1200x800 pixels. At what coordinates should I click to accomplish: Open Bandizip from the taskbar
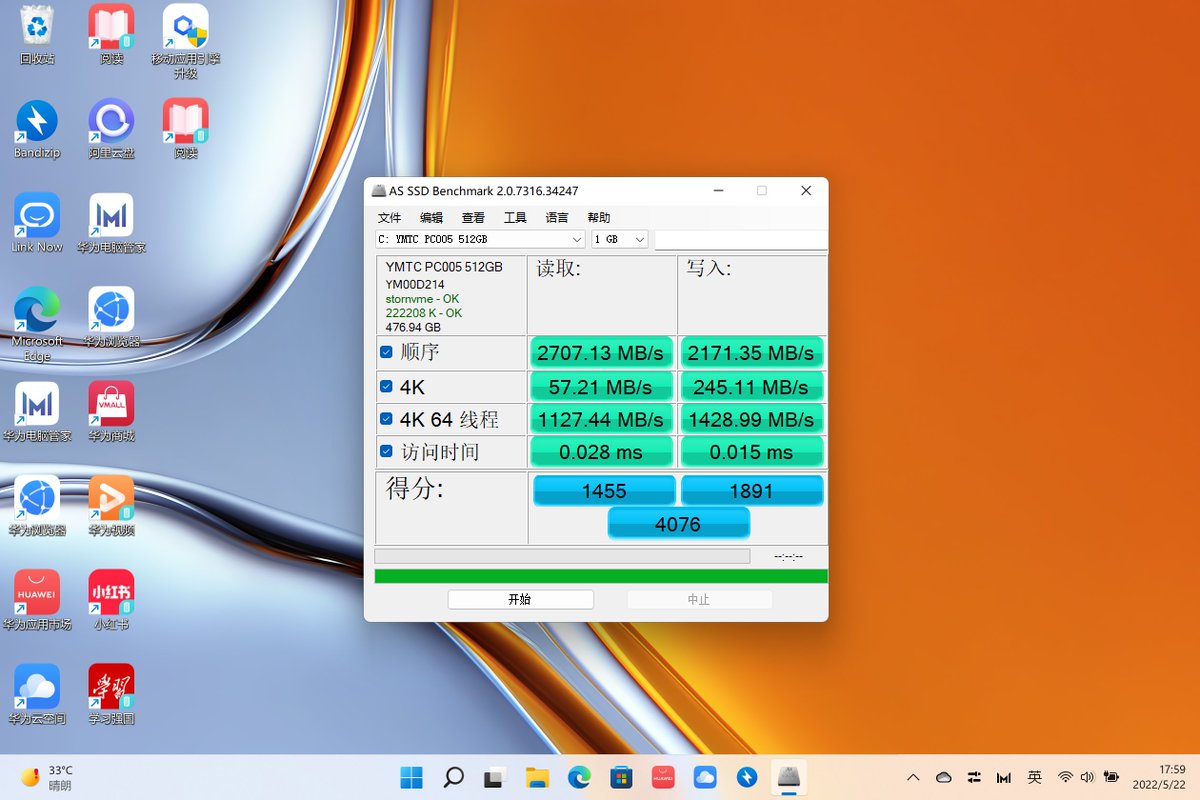(747, 777)
